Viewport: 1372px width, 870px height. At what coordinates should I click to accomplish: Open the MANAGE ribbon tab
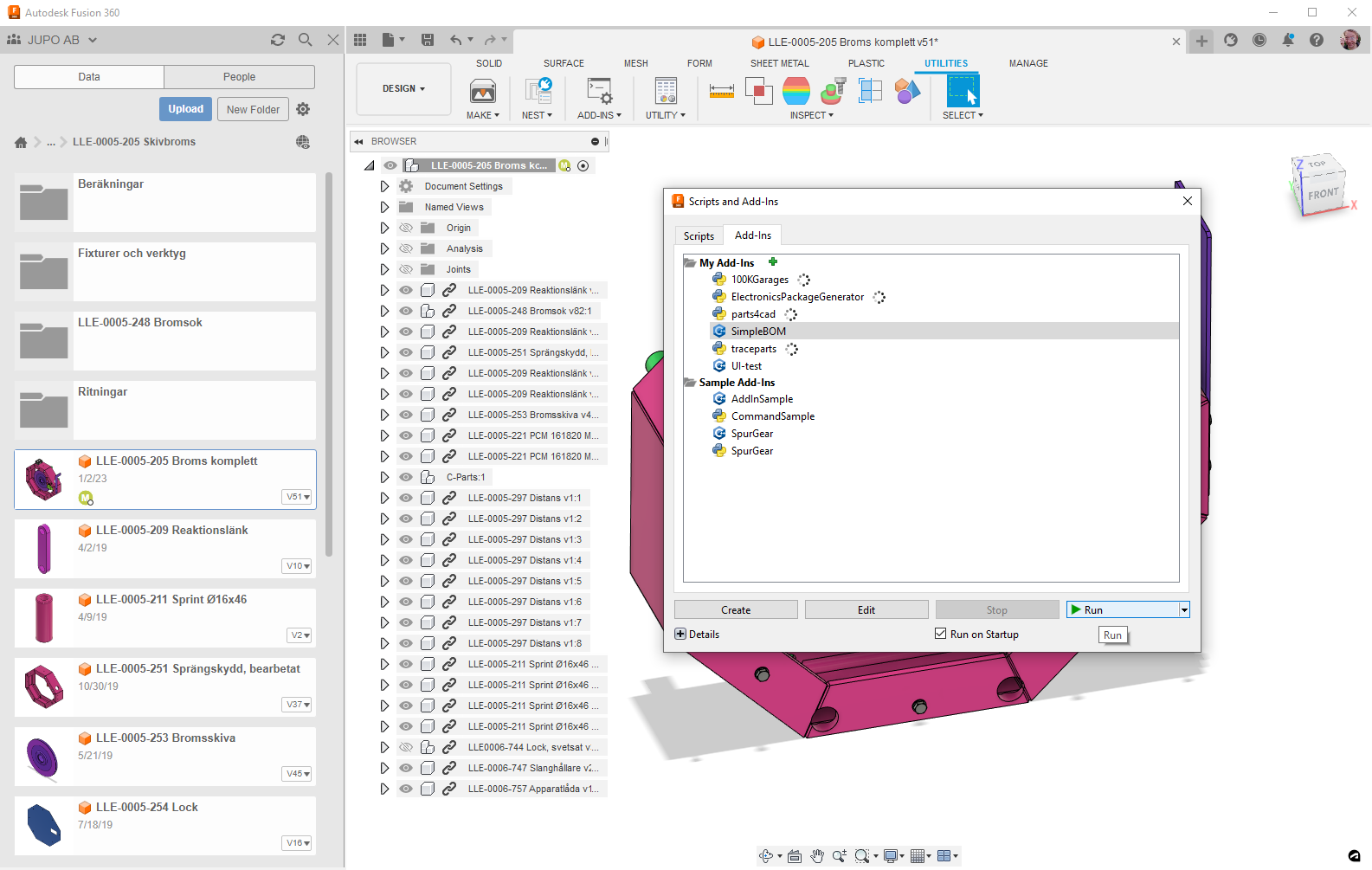coord(1028,63)
